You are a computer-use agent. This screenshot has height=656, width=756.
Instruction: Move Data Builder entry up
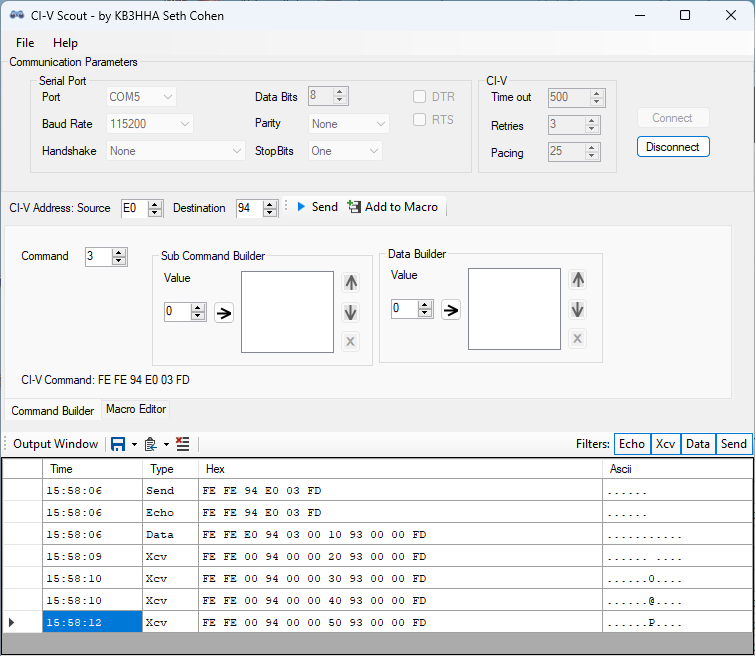coord(578,280)
